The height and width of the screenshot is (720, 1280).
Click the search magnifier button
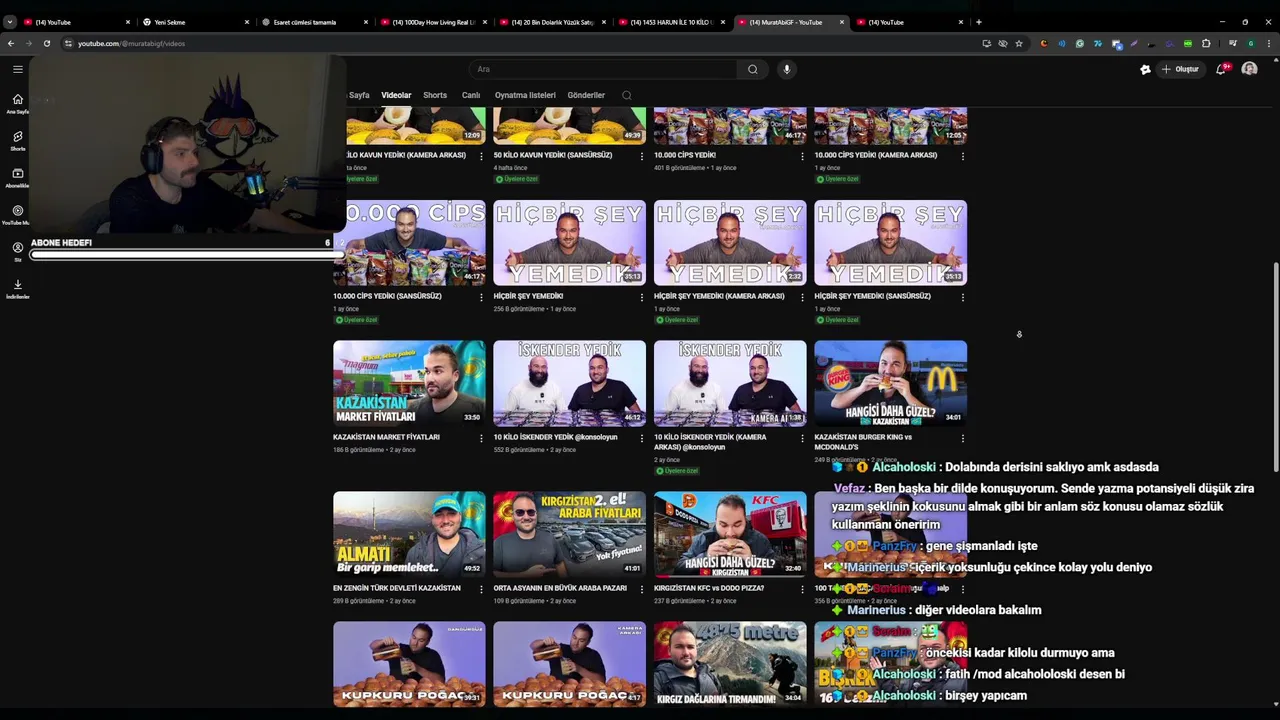click(753, 69)
